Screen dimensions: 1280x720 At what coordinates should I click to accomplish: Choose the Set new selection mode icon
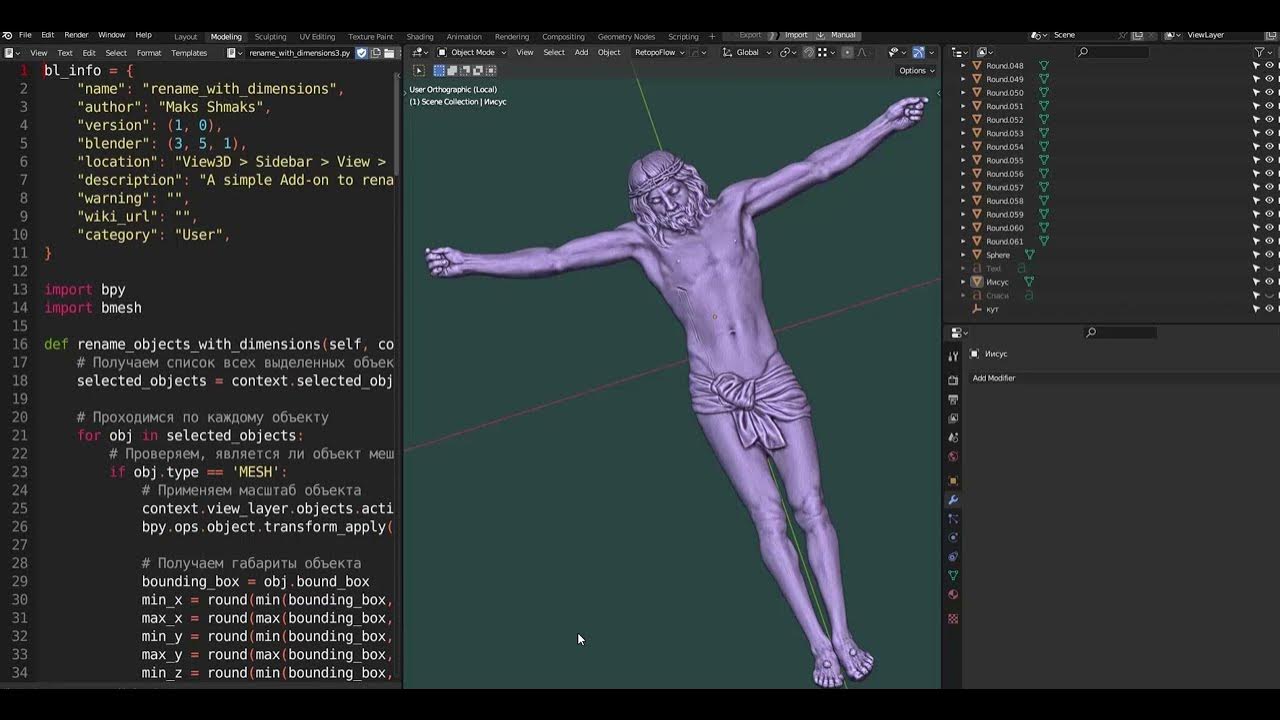point(439,71)
